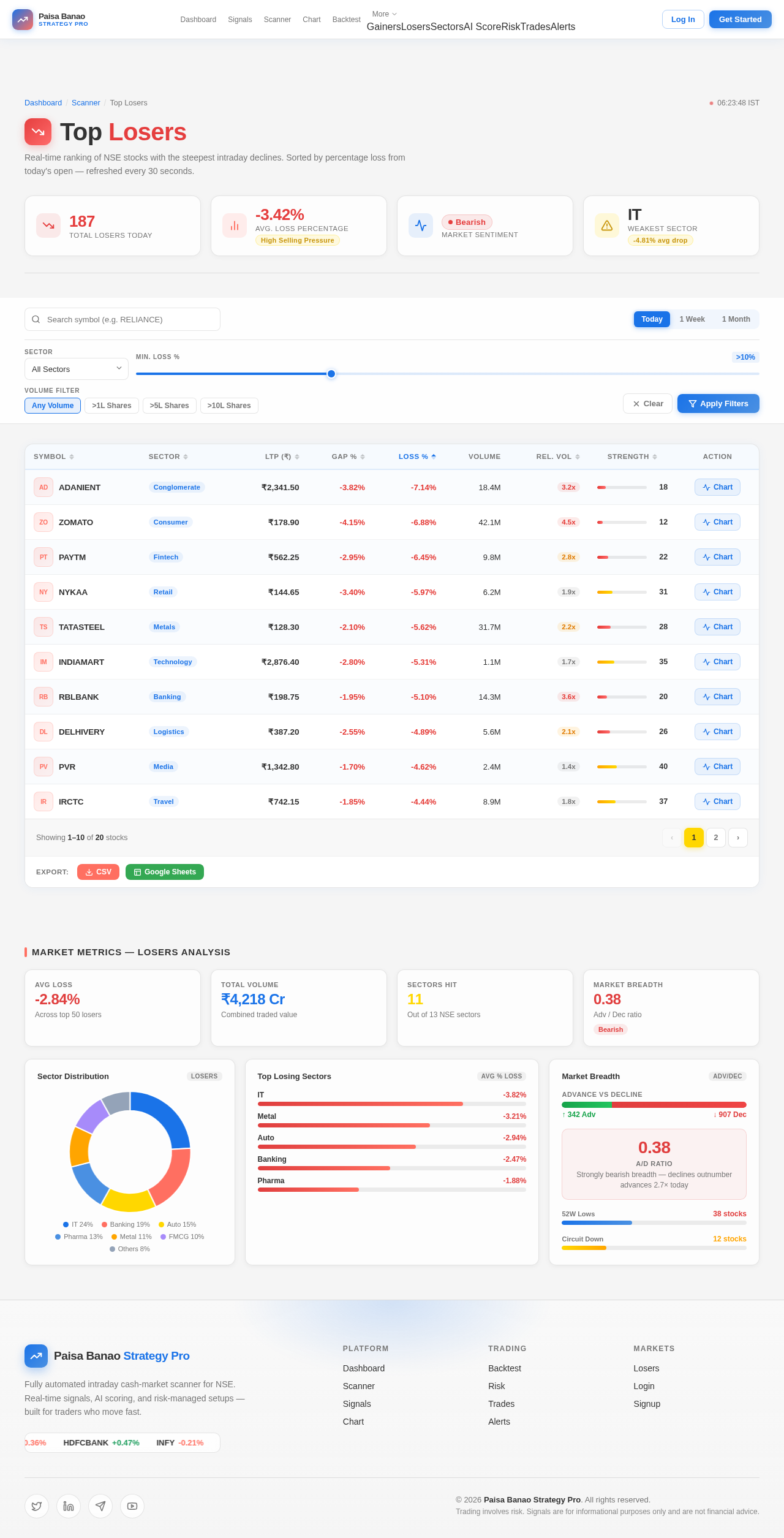Screen dimensions: 784x1538
Task: Click the Twitter icon in footer
Action: pos(37,1506)
